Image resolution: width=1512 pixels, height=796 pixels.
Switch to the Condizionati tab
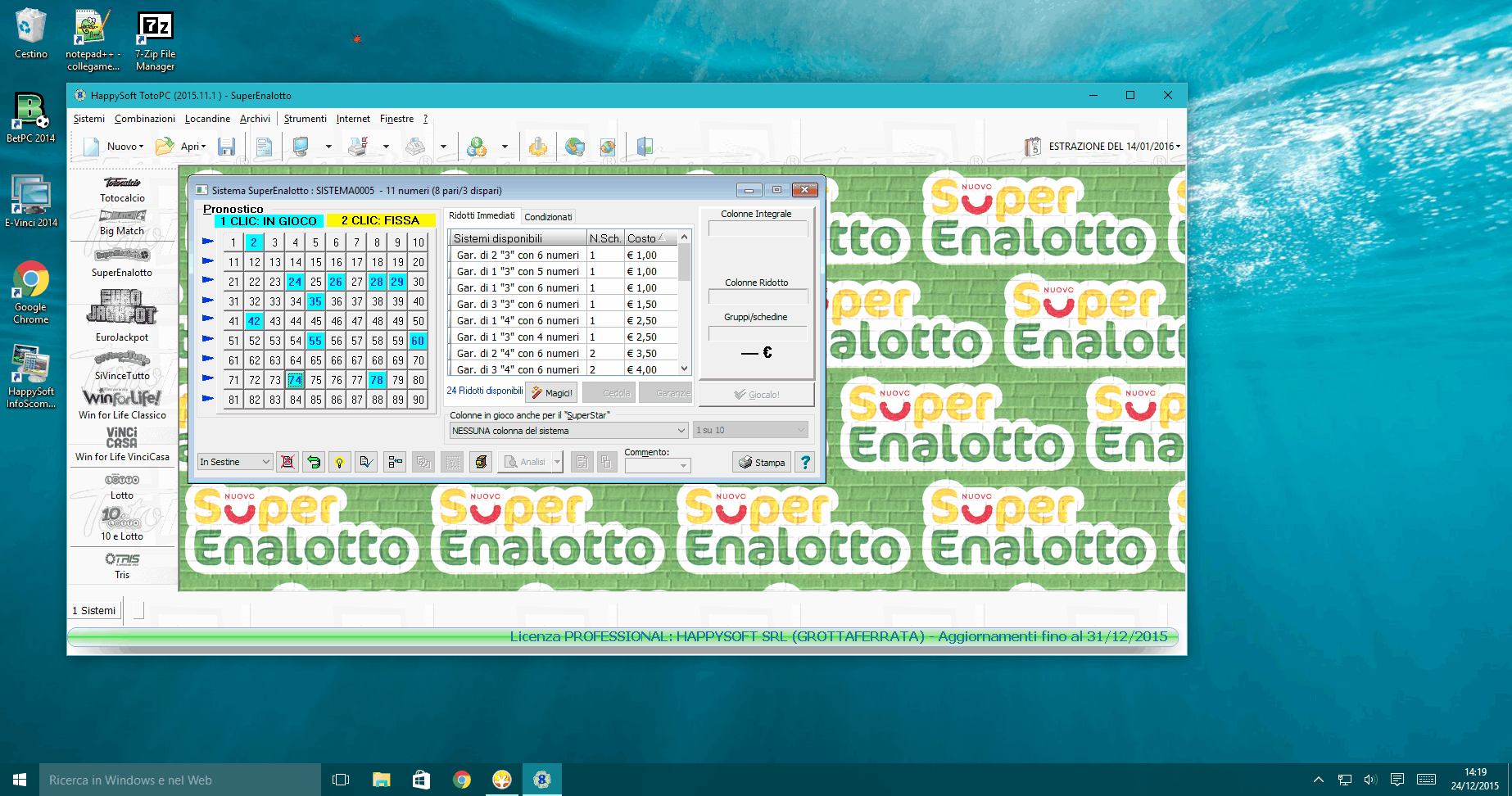548,217
